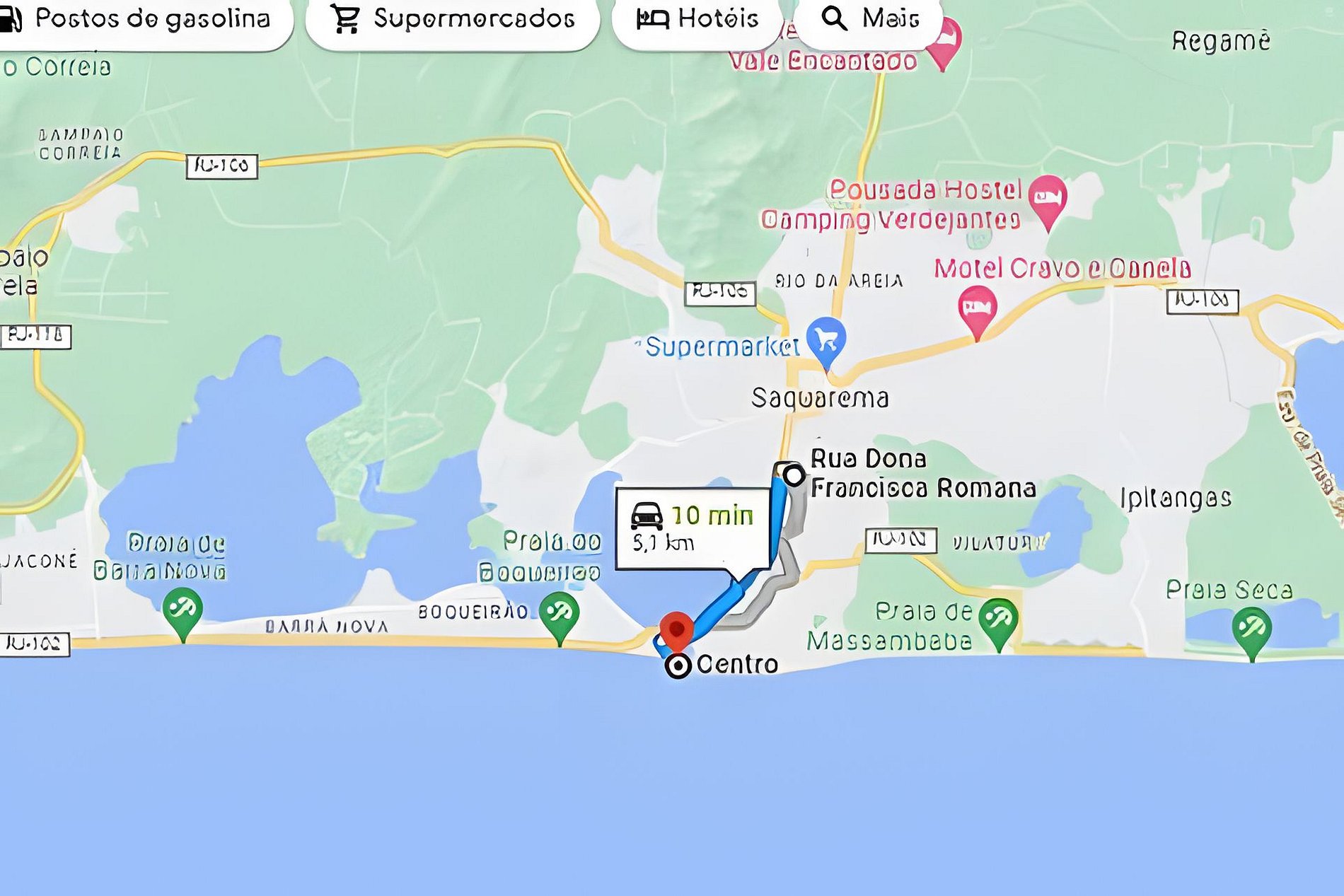Click the Centro destination circle marker
Viewport: 1344px width, 896px height.
678,666
